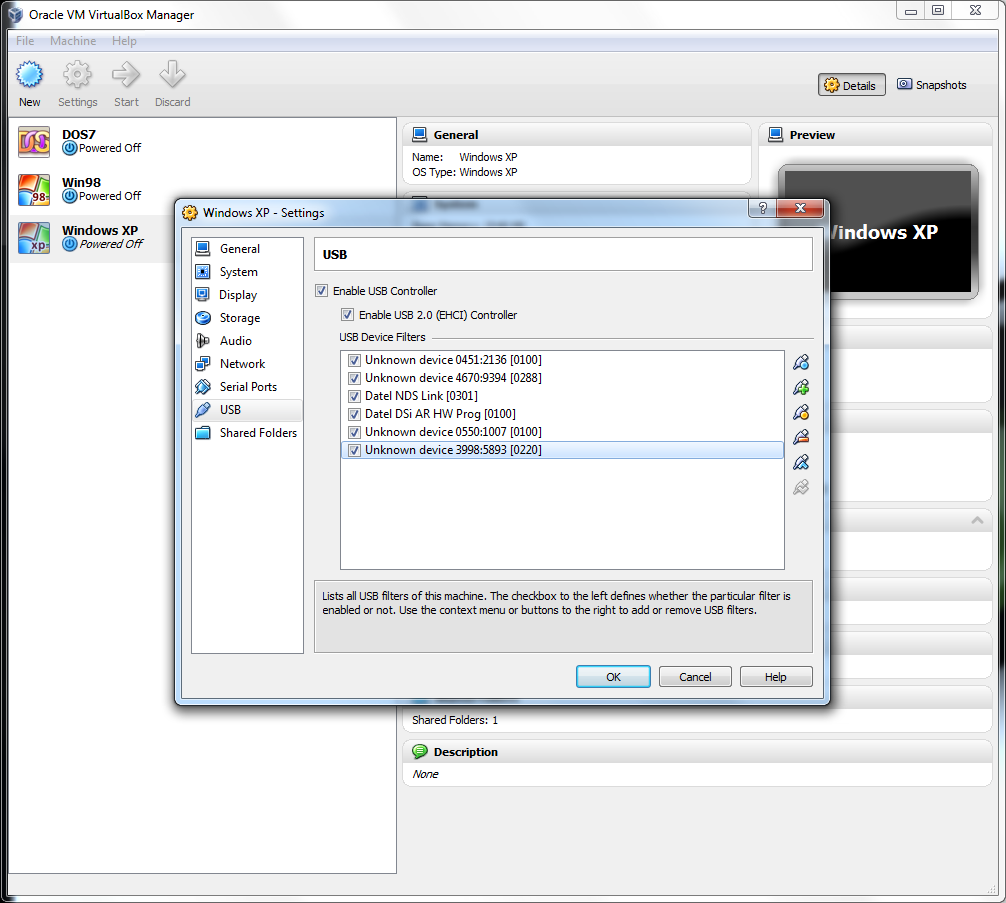1006x903 pixels.
Task: Open Serial Ports settings category icon
Action: coord(203,387)
